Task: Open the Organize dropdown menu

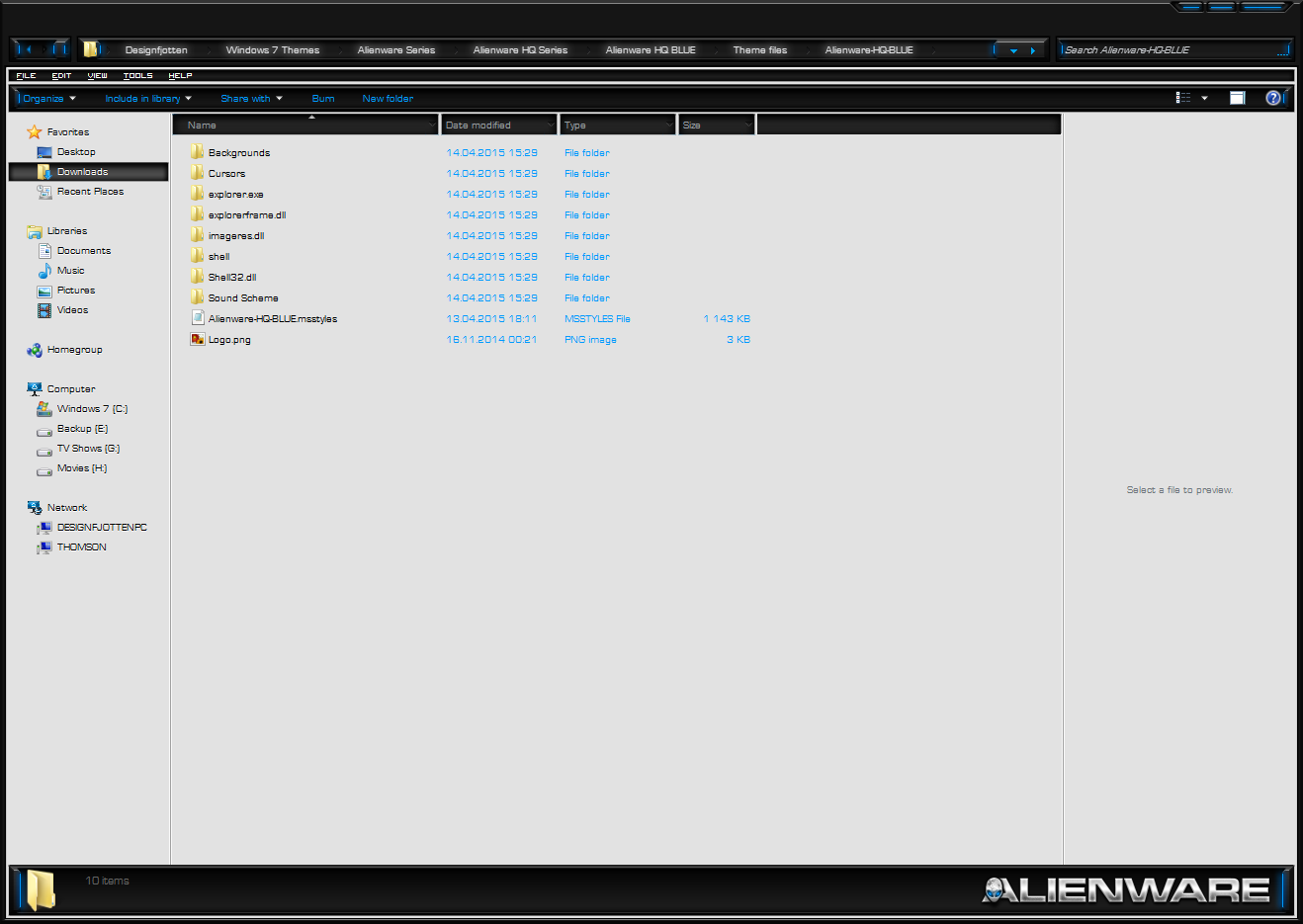Action: click(x=49, y=99)
